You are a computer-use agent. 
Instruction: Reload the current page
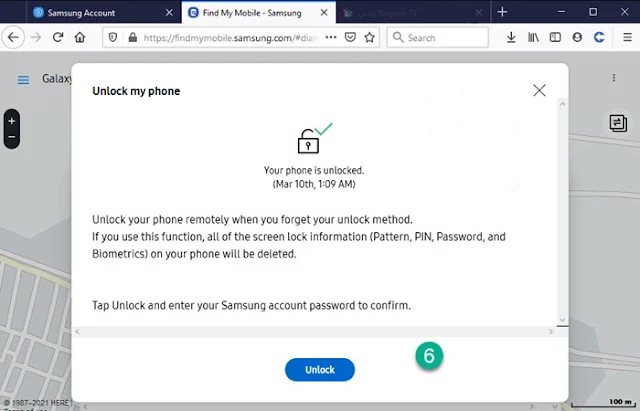(58, 37)
